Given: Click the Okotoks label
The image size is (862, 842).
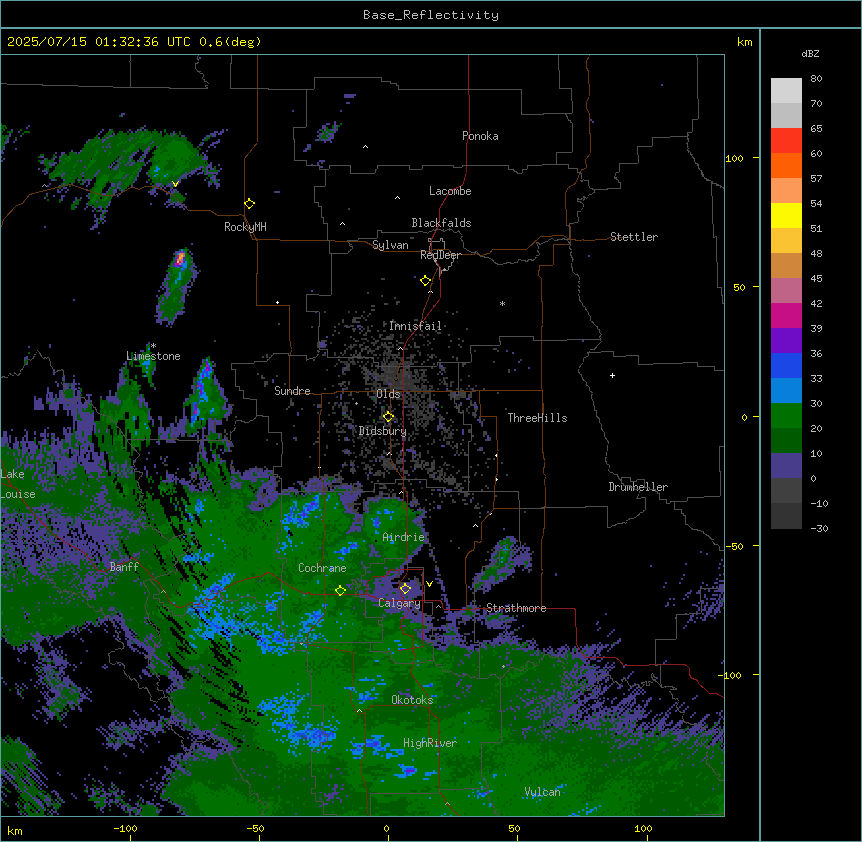Looking at the screenshot, I should coord(412,700).
